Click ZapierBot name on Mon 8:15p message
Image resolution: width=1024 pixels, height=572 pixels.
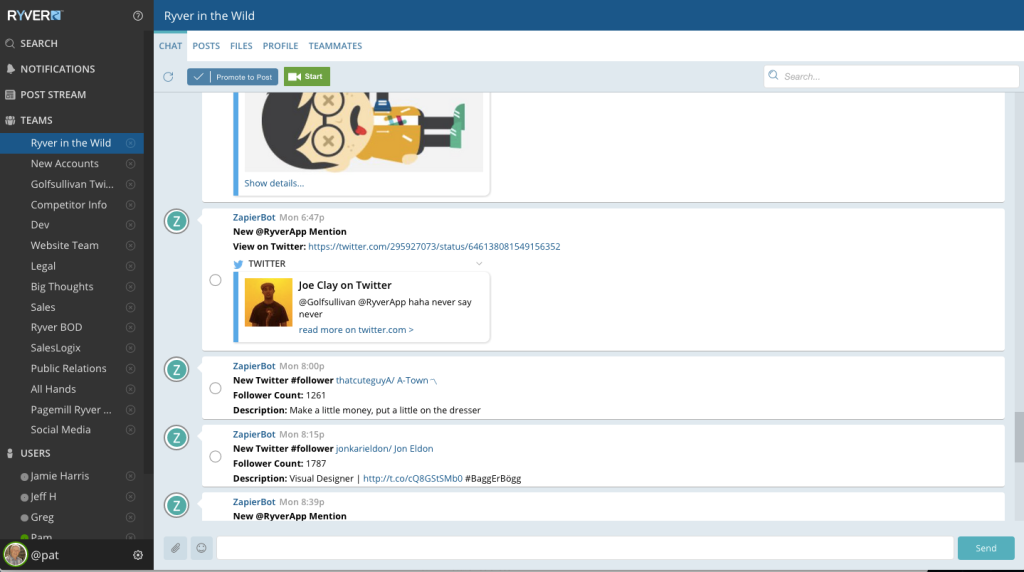point(254,434)
